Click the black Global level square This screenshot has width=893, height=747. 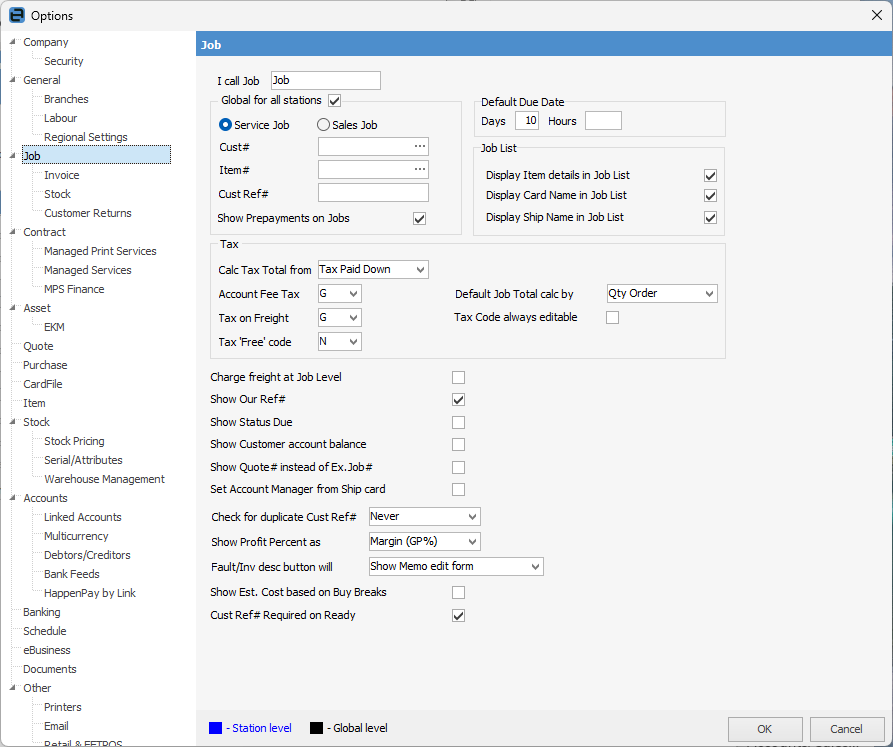317,728
